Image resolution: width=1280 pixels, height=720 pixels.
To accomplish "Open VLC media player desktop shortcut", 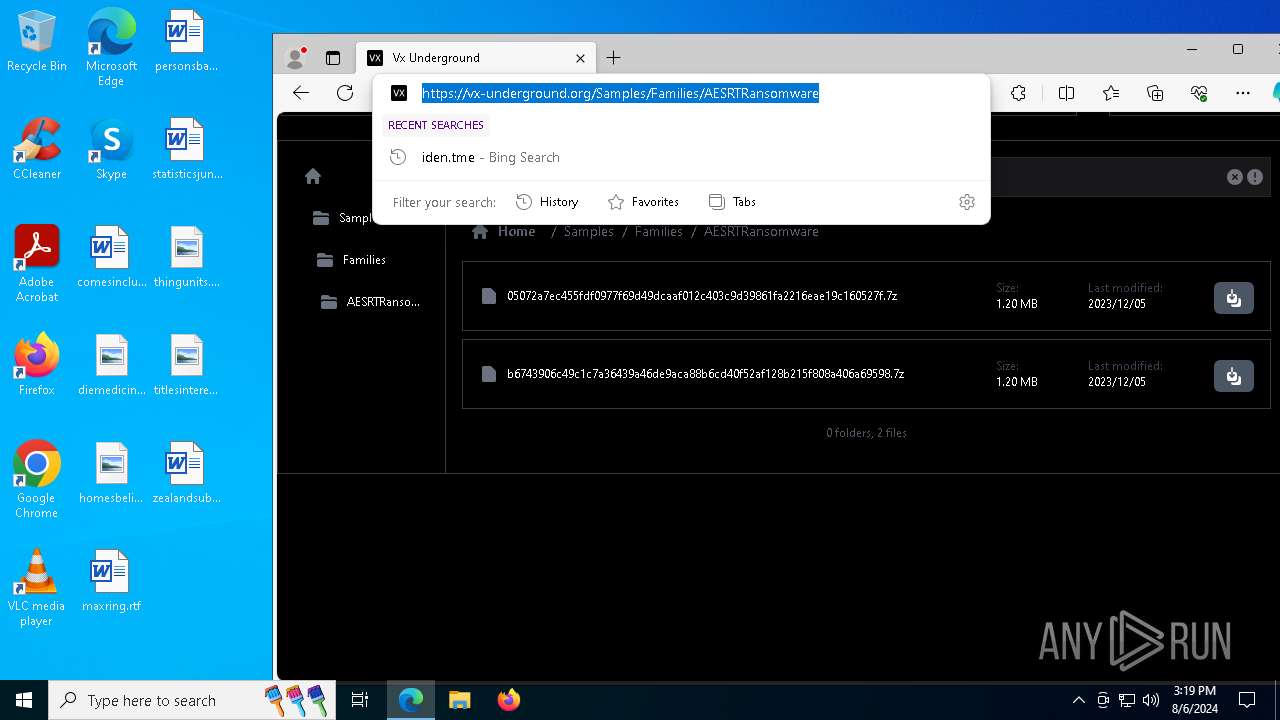I will (37, 587).
